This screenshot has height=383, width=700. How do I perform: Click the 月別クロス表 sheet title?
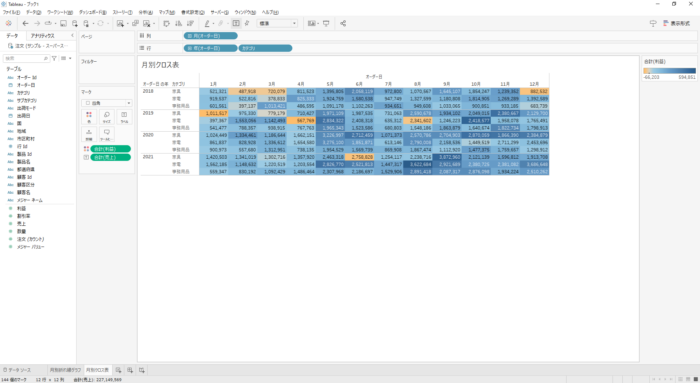[x=160, y=65]
